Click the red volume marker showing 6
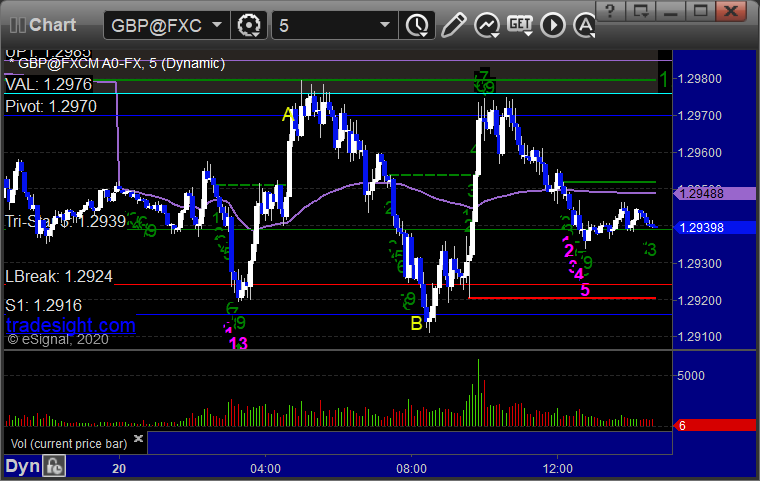The height and width of the screenshot is (481, 760). pos(714,426)
